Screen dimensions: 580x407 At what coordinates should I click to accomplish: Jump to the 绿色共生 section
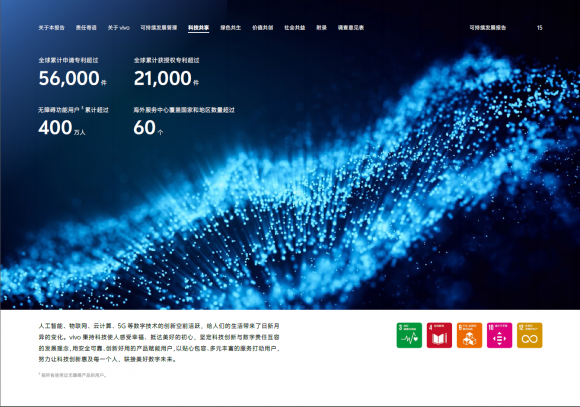[x=230, y=28]
